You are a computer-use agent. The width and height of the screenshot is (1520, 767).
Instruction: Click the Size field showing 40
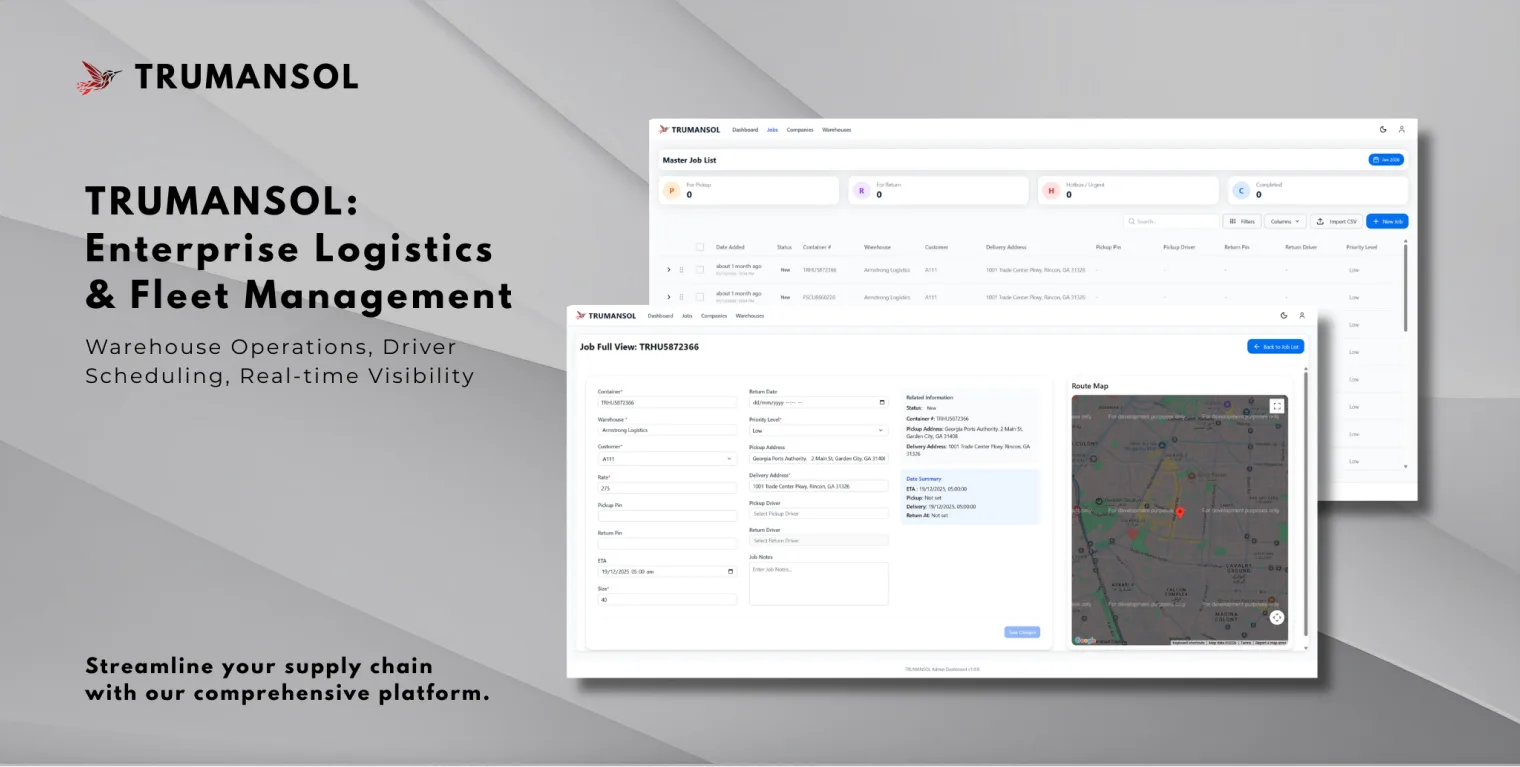point(667,600)
